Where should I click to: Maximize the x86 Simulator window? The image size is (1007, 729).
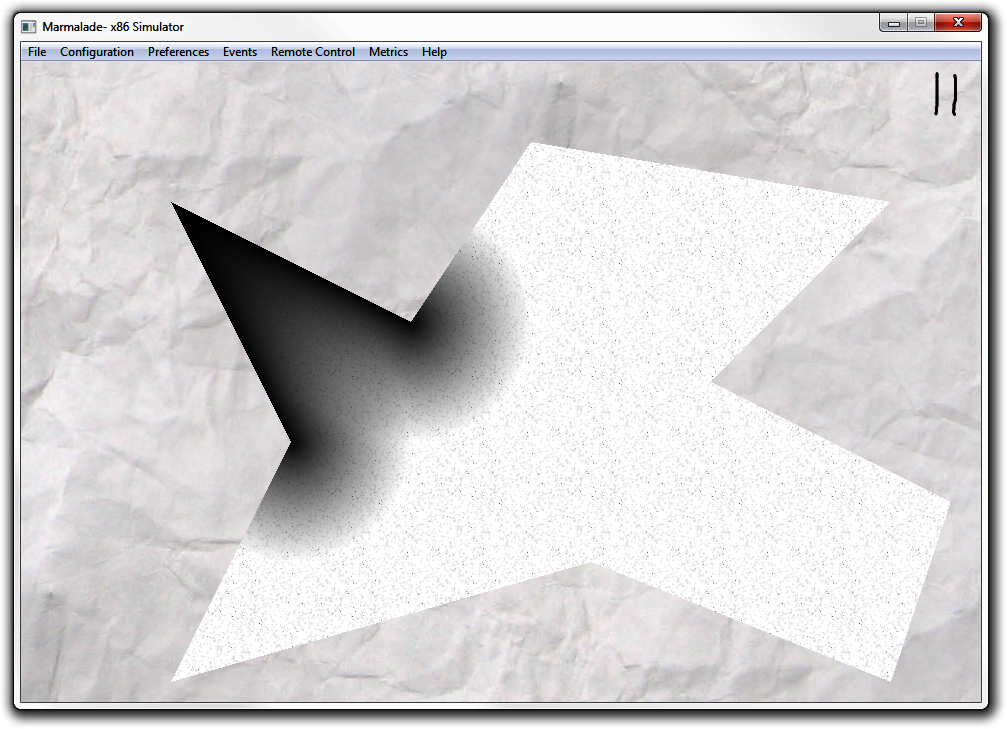921,23
